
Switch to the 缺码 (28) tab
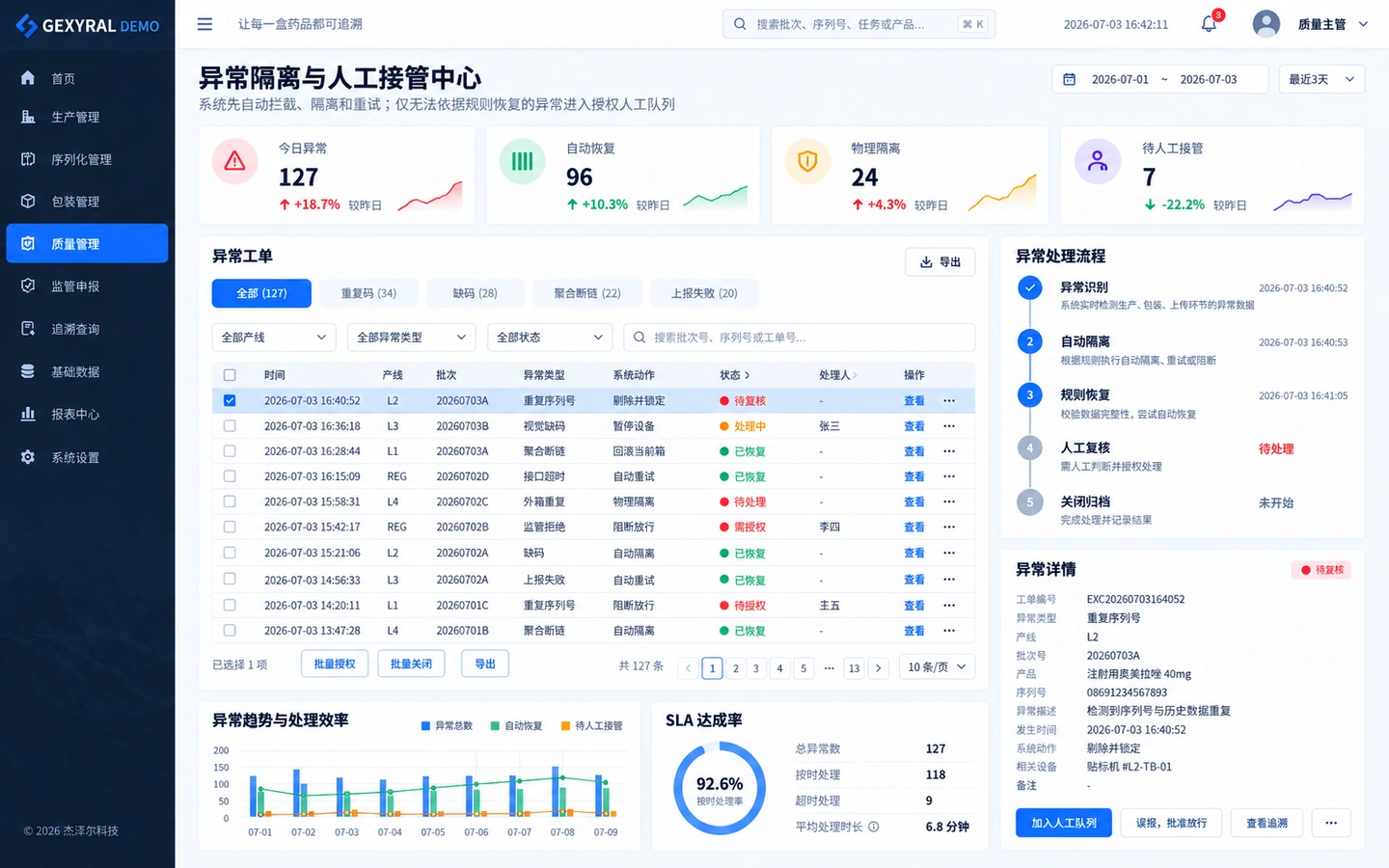(476, 293)
